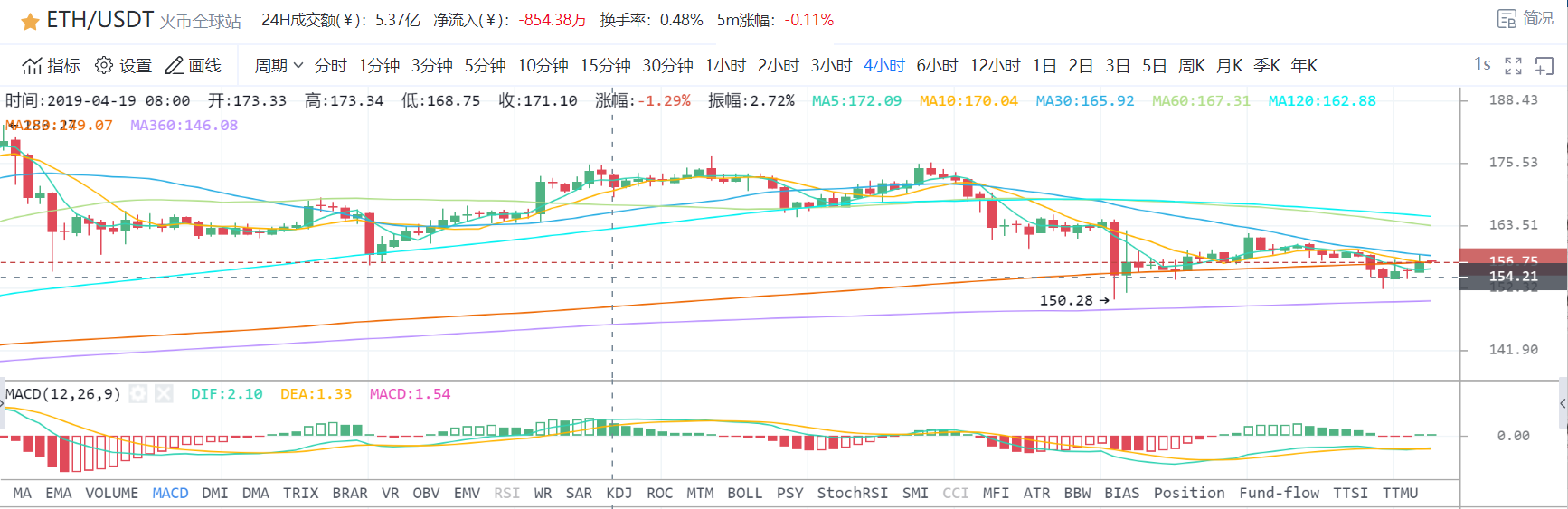Click the chart layout icon beside fullscreen
This screenshot has width=1568, height=509.
coord(1544,66)
